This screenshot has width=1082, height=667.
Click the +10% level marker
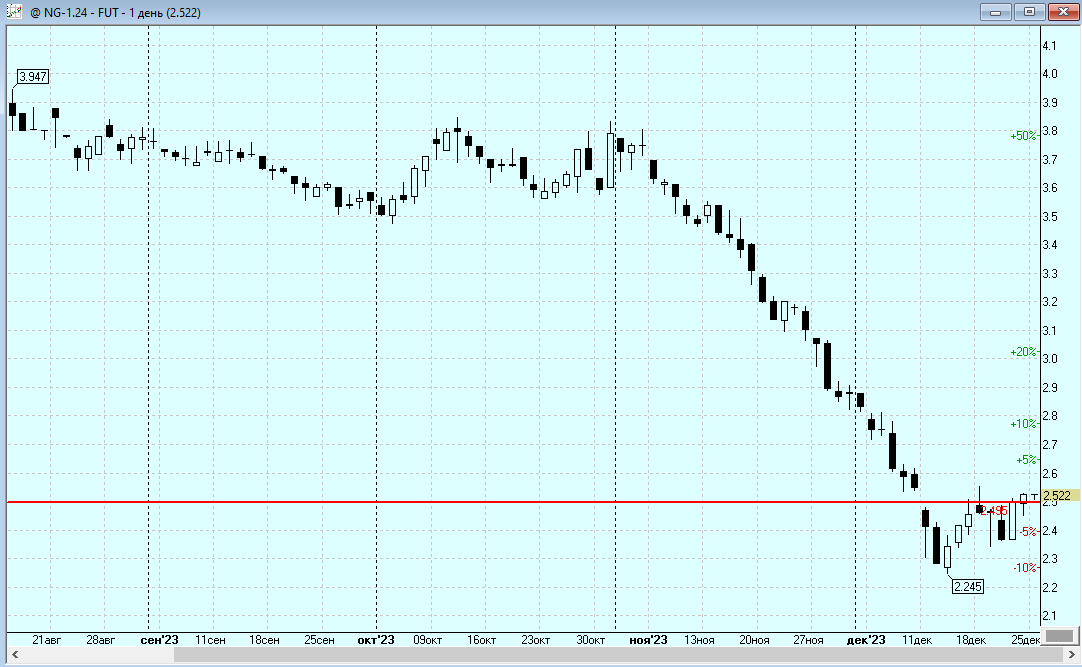tap(1023, 424)
